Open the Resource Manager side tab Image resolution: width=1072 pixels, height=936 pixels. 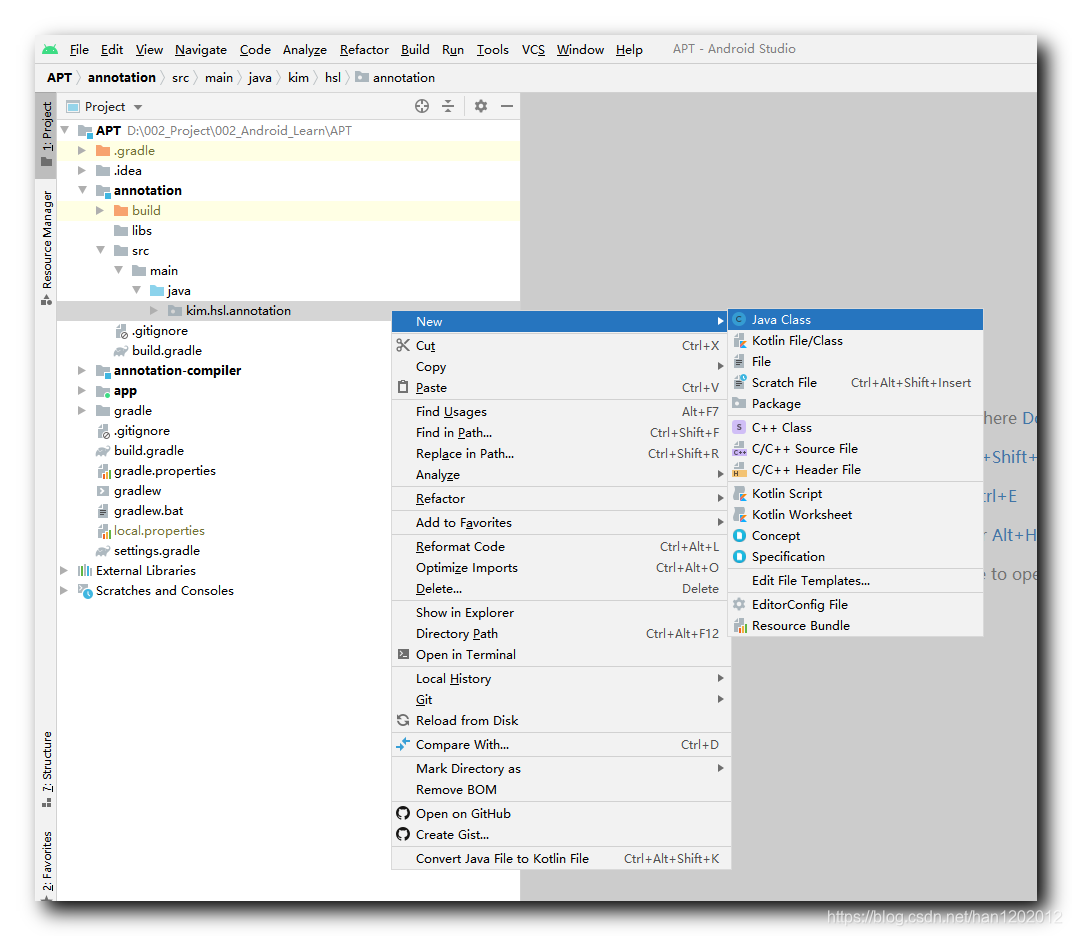point(46,247)
